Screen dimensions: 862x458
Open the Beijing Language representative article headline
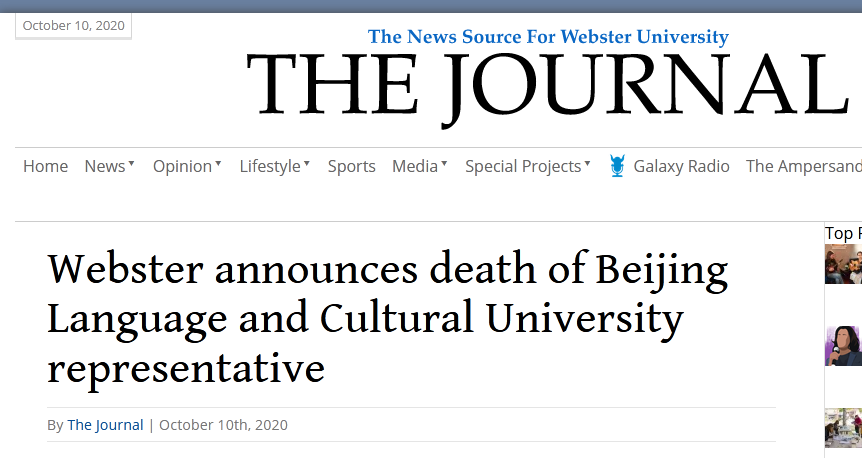[387, 319]
